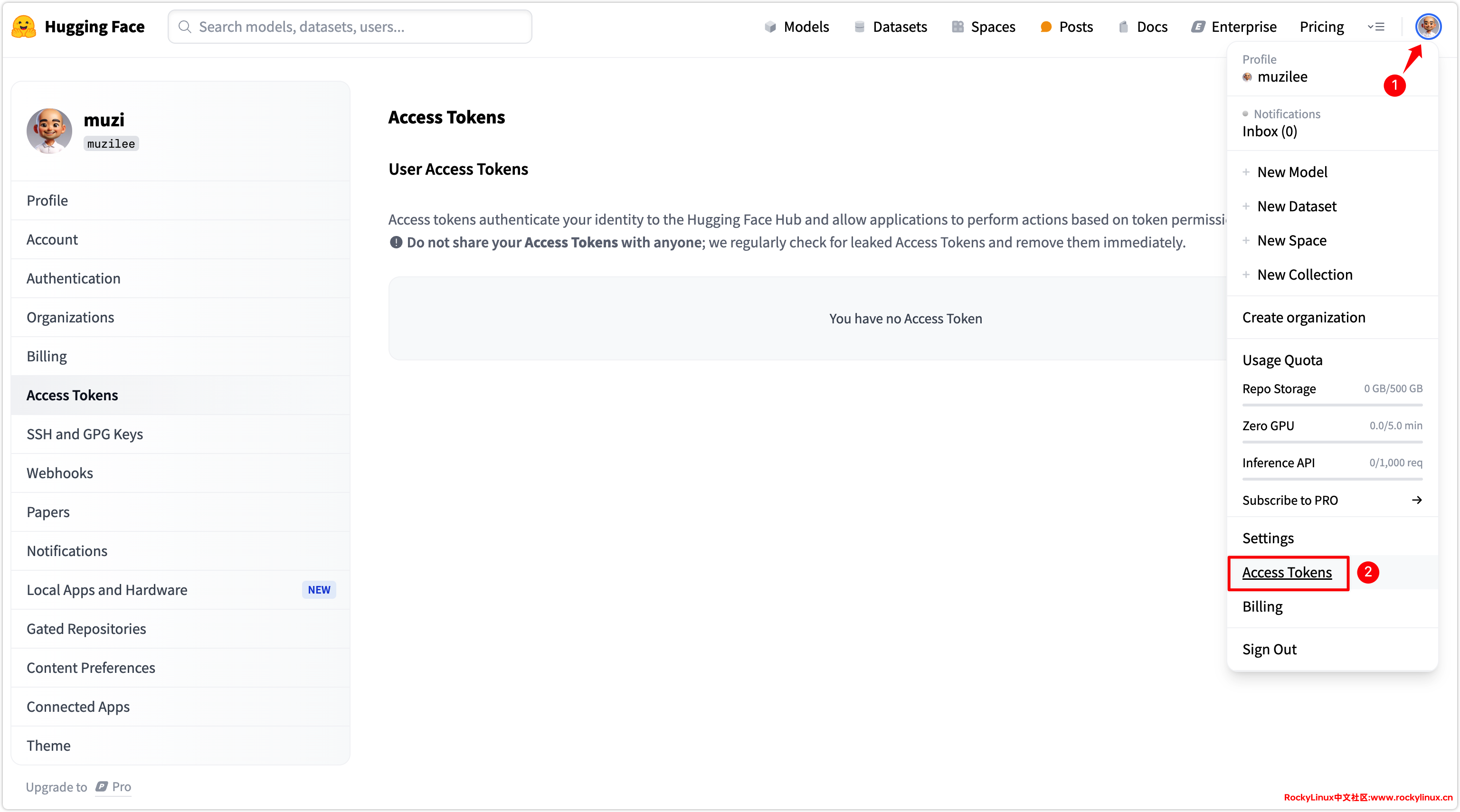
Task: Go to Local Apps and Hardware section
Action: pyautogui.click(x=106, y=590)
